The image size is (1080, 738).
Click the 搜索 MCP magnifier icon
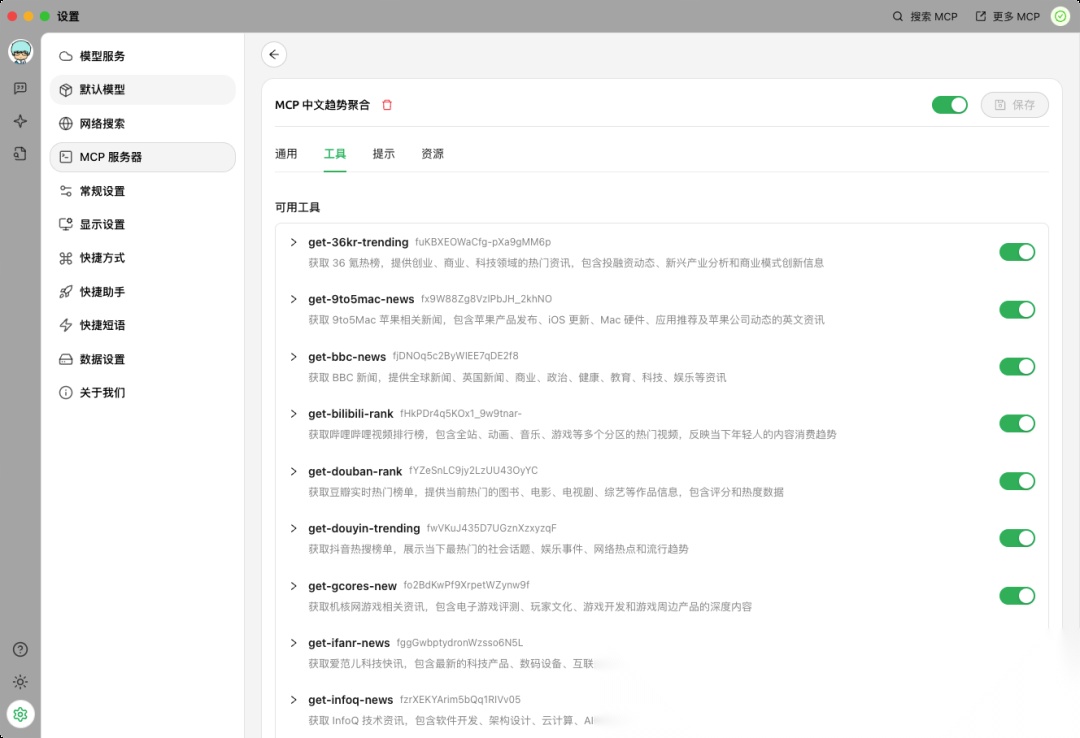coord(897,16)
